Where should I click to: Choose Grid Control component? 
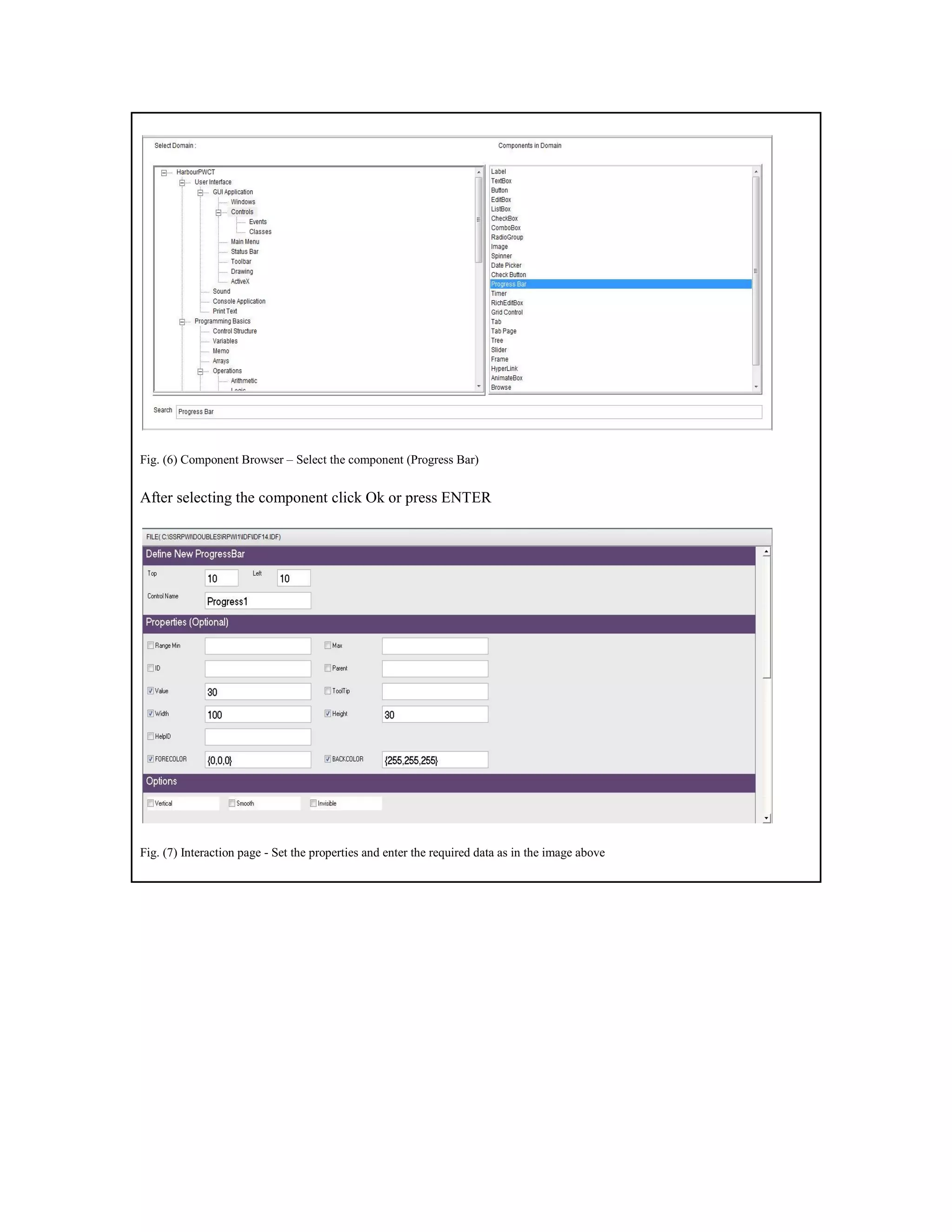tap(507, 312)
